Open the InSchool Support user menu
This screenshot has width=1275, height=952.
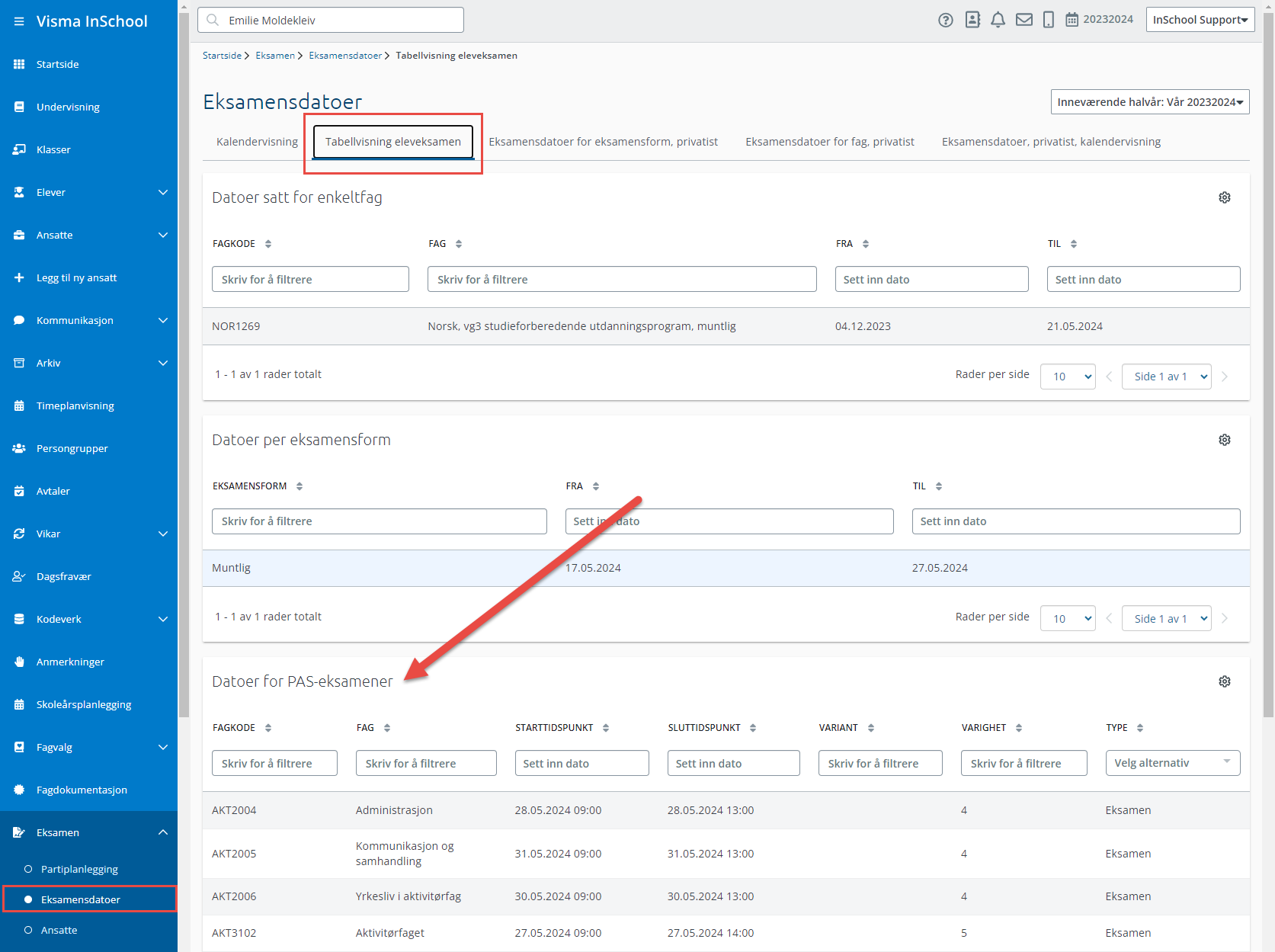pyautogui.click(x=1200, y=20)
